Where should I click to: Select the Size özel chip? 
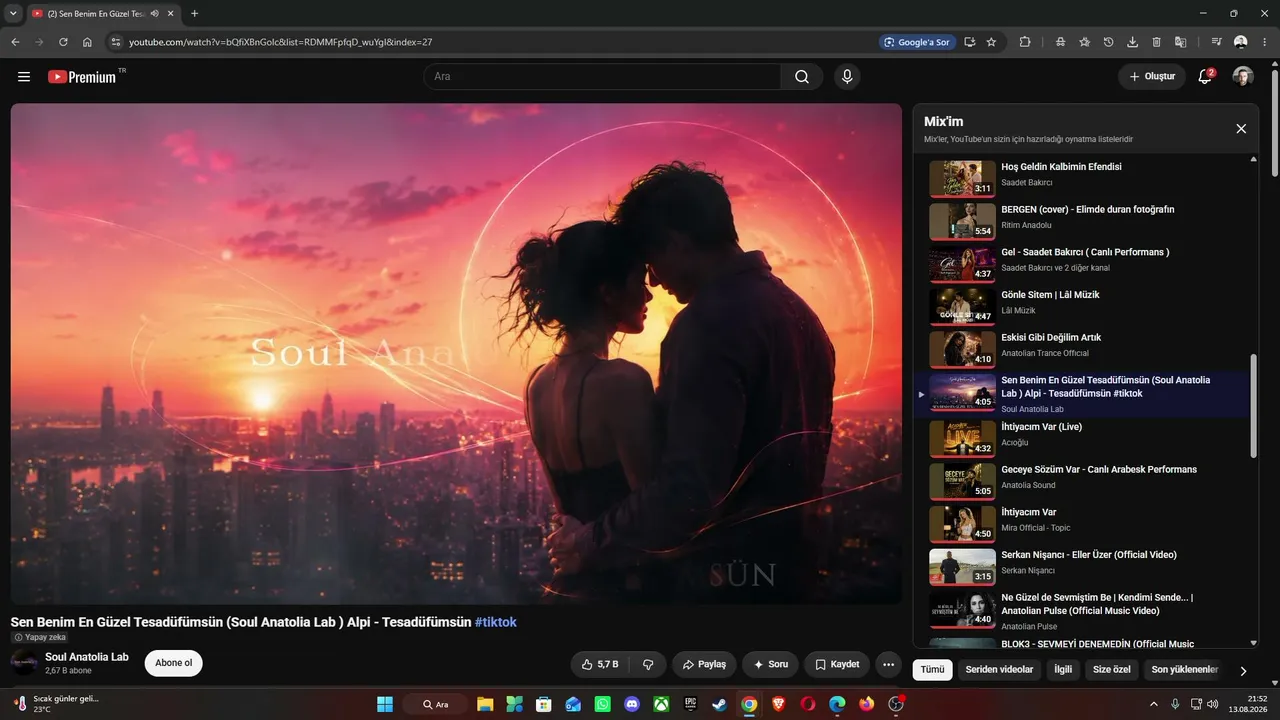tap(1111, 669)
